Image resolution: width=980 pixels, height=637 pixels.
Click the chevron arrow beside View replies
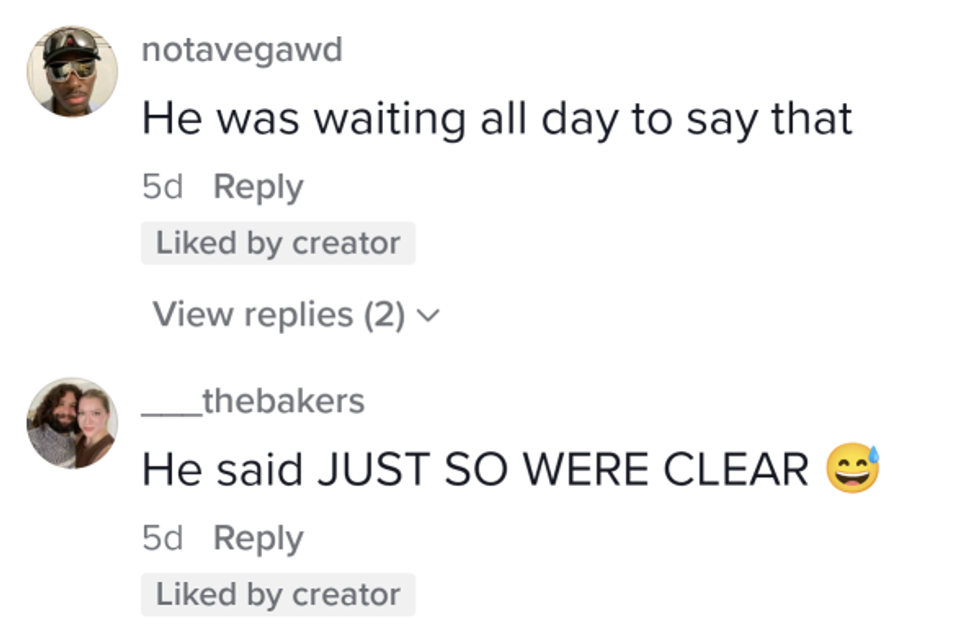428,316
